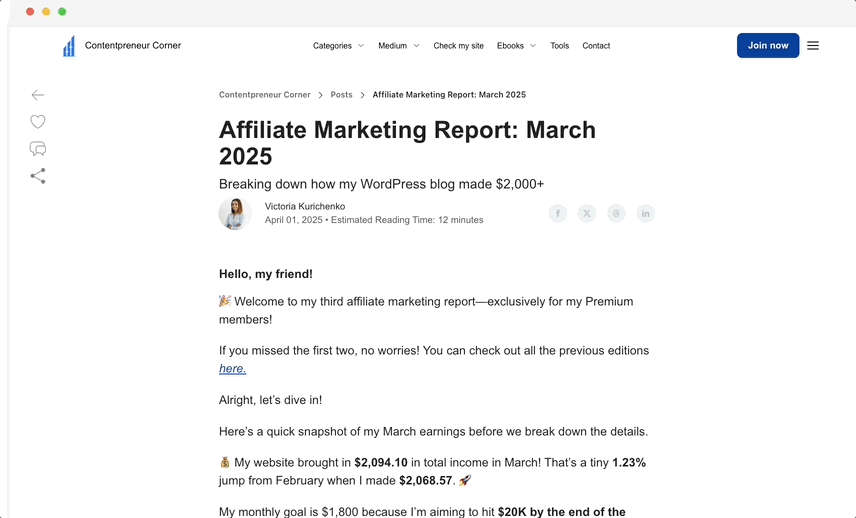Viewport: 856px width, 518px height.
Task: Click the Contentpreneur Corner logo icon
Action: pos(69,46)
